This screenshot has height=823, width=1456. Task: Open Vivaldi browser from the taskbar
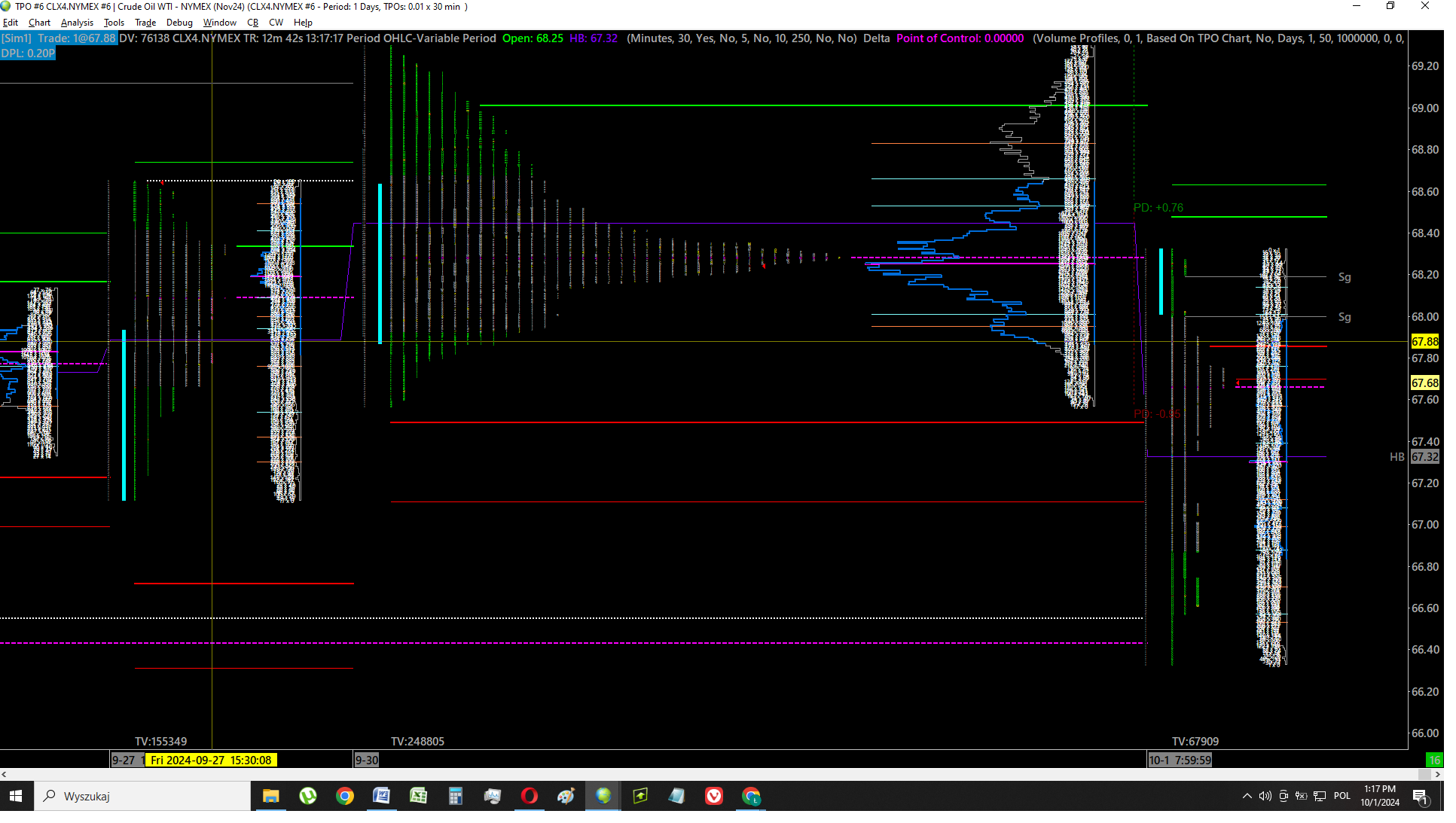pos(714,796)
